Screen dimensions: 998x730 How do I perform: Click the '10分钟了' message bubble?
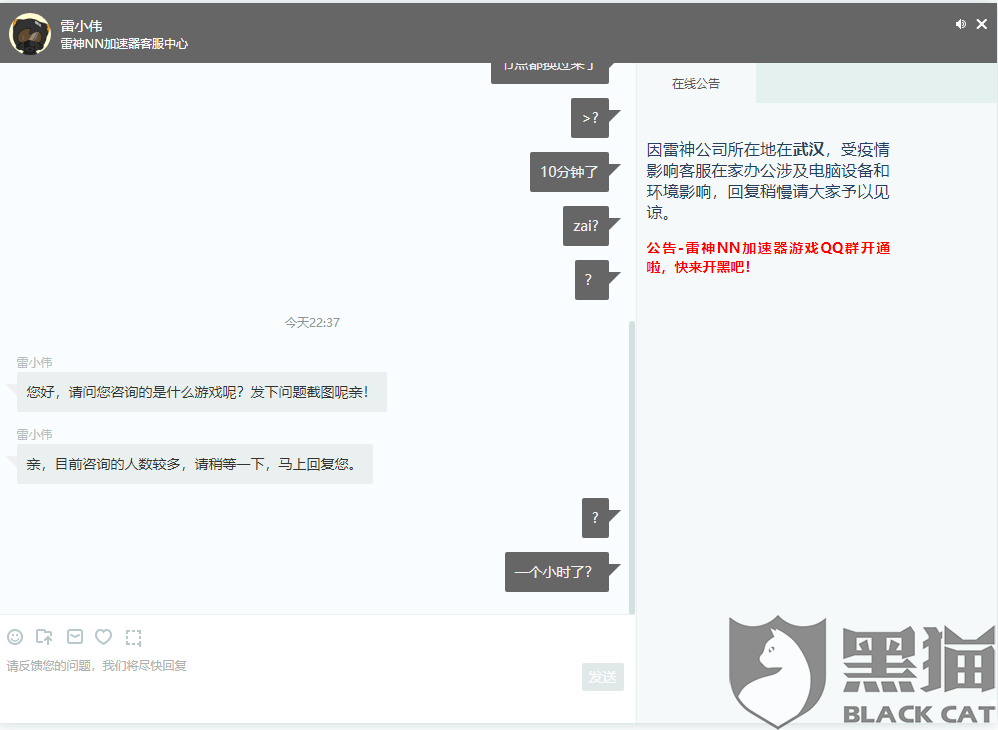(x=569, y=172)
